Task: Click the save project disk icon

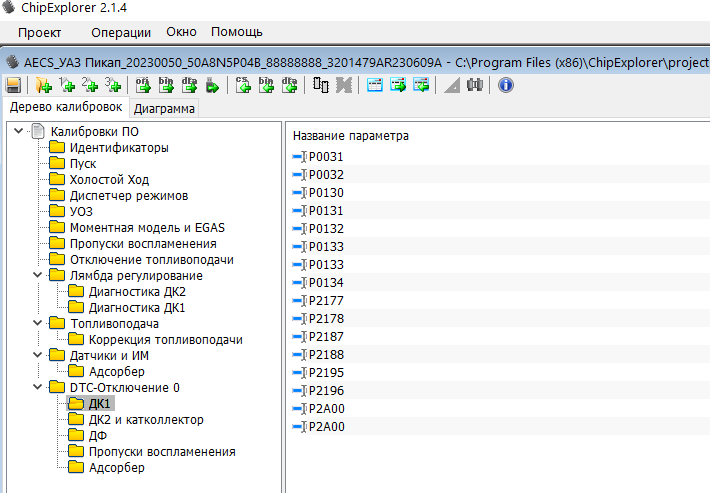Action: pyautogui.click(x=13, y=85)
